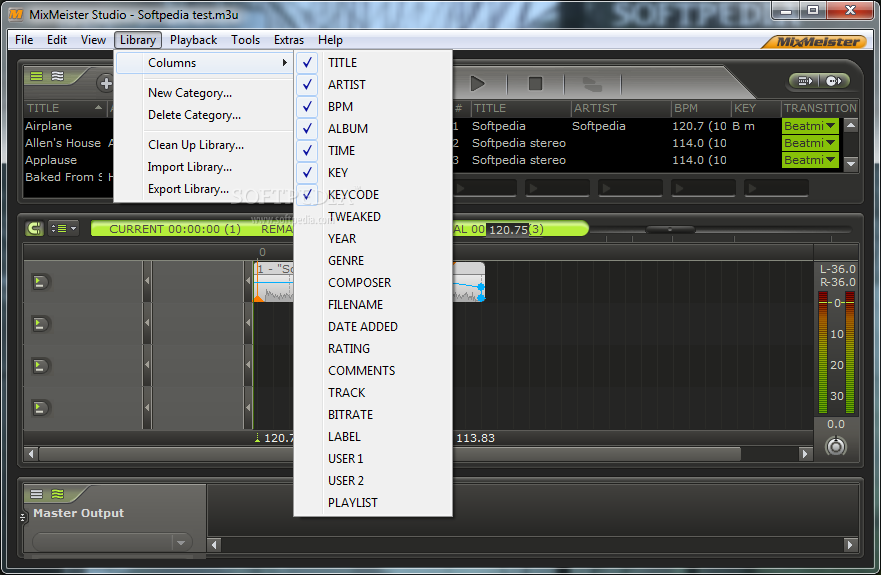Enable the COMPOSER column
This screenshot has height=575, width=881.
373,282
